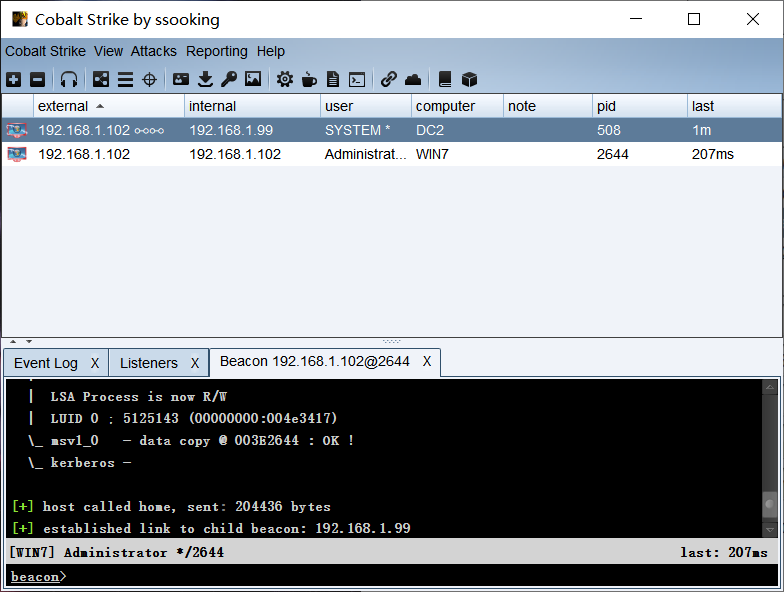Viewport: 784px width, 592px height.
Task: Click console line 'established link to child beacon'
Action: (211, 528)
